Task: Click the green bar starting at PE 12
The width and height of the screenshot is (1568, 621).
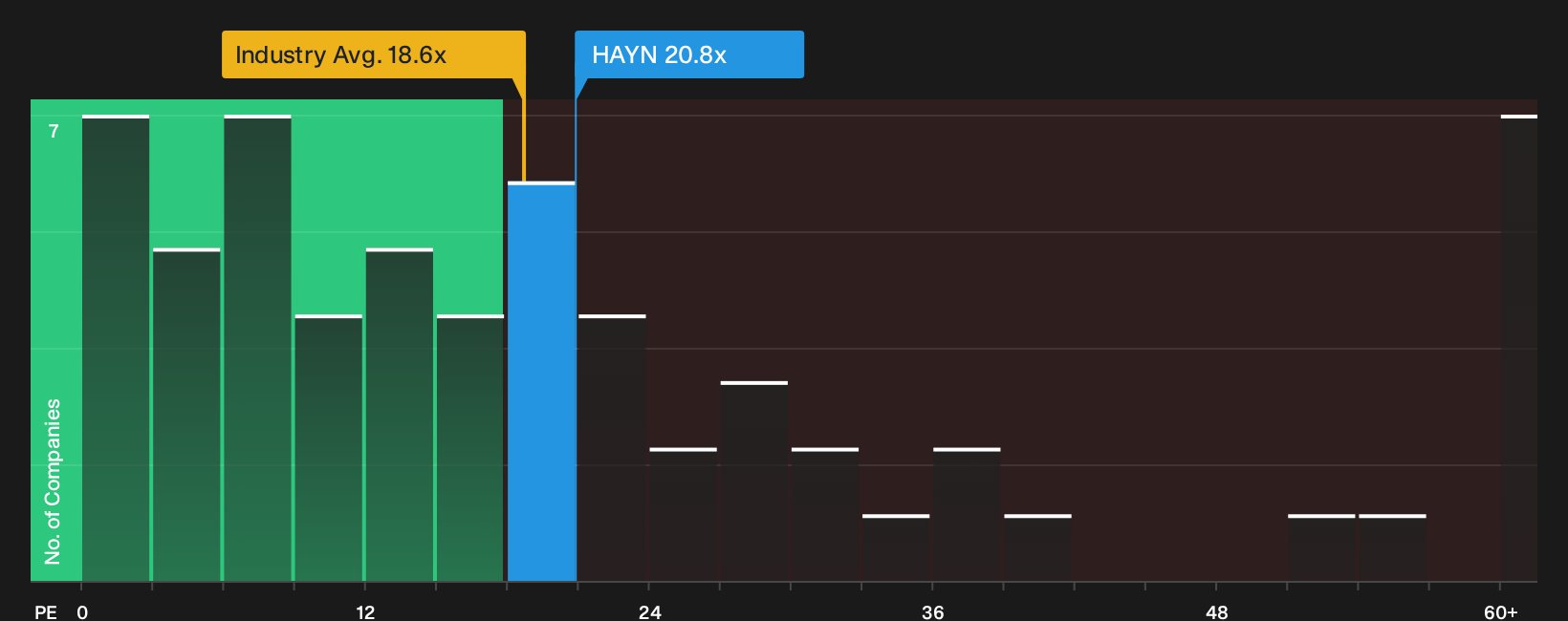Action: [x=400, y=415]
